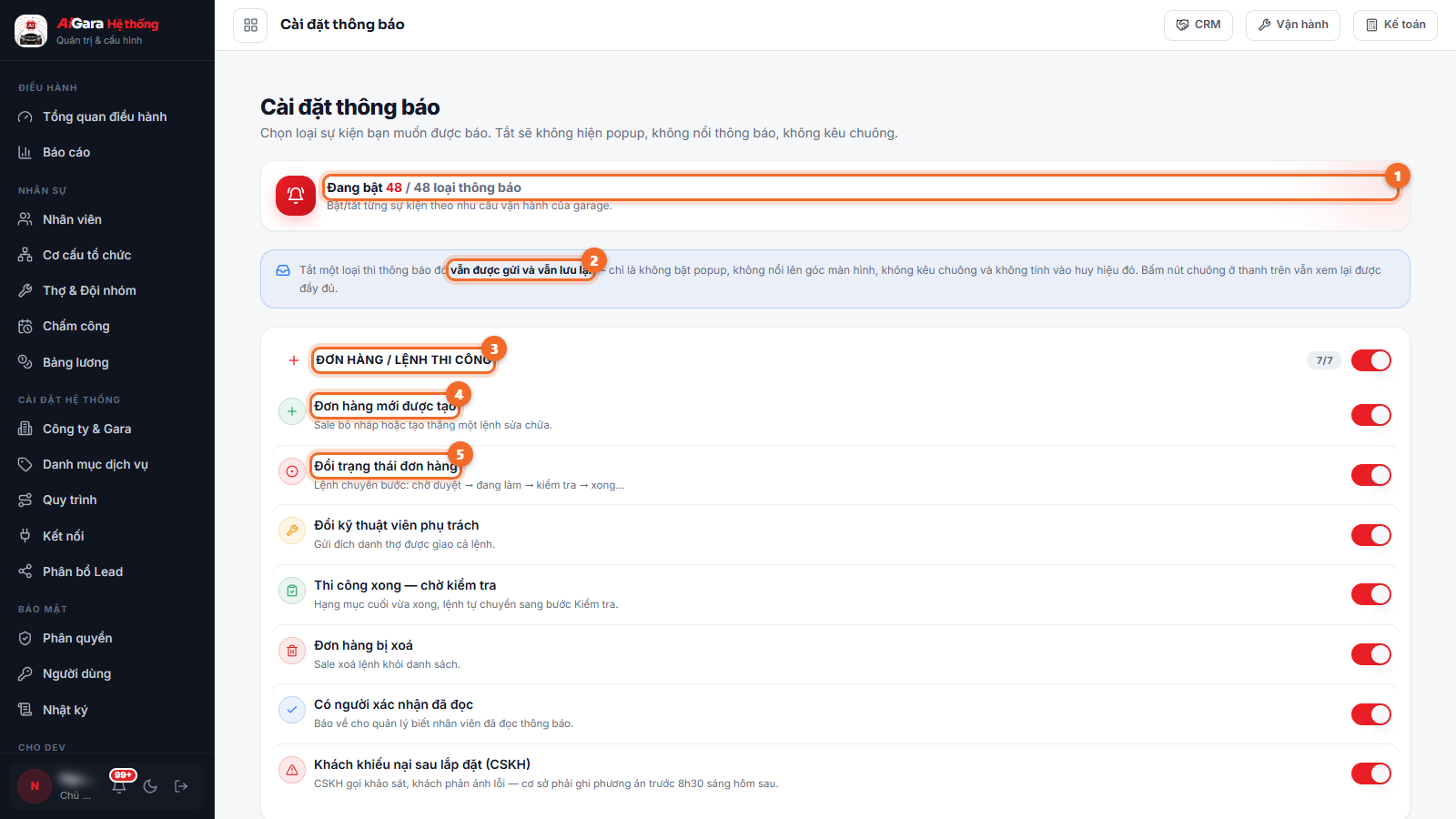1456x819 pixels.
Task: Click the CRM button in top bar
Action: (x=1198, y=25)
